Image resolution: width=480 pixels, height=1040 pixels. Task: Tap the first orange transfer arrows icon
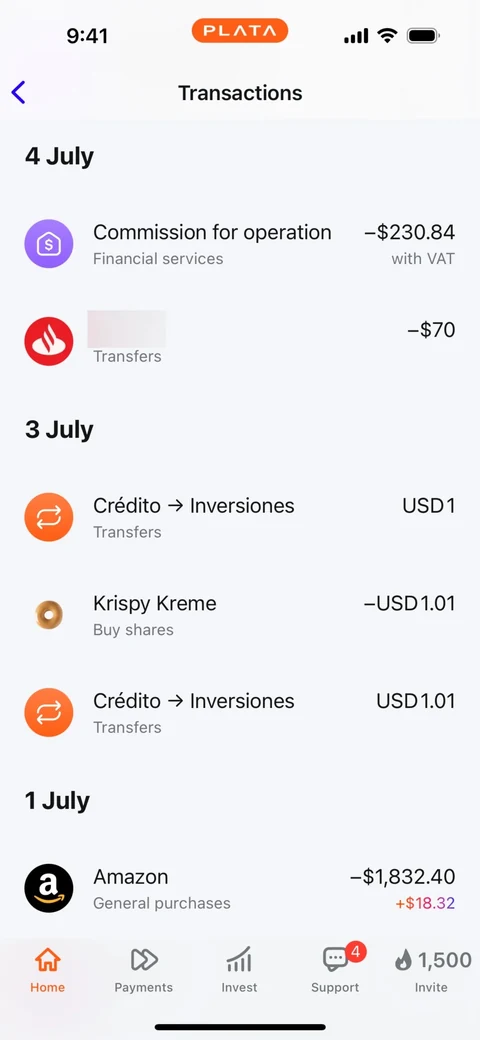[x=49, y=517]
